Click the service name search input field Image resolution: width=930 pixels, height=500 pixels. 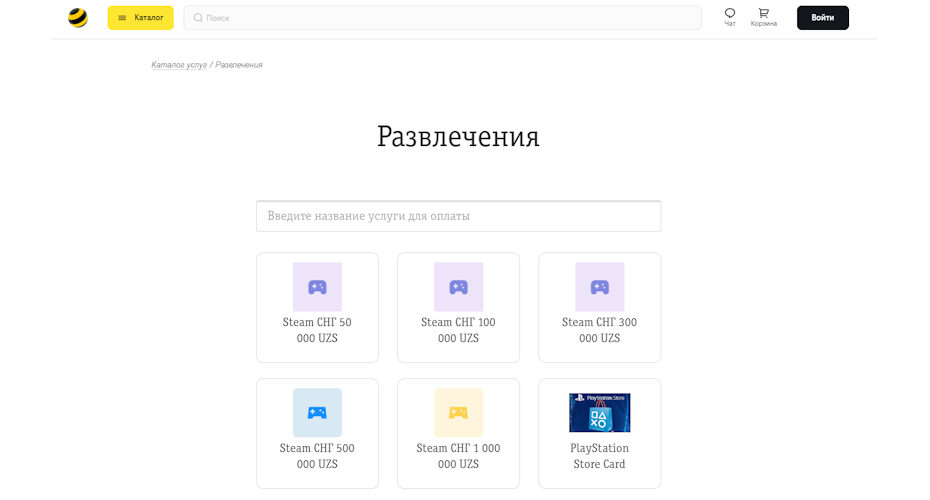pyautogui.click(x=458, y=216)
